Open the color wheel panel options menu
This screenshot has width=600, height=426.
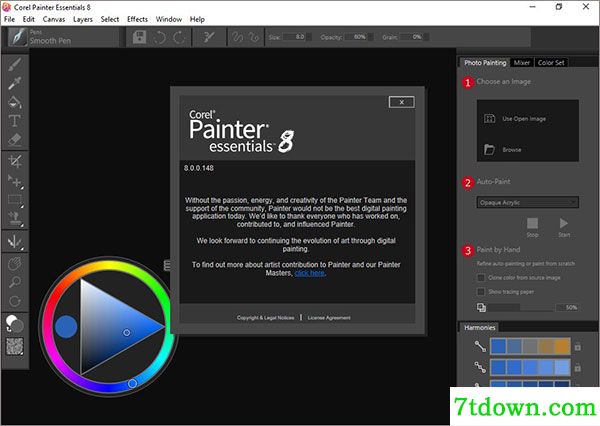click(x=167, y=265)
